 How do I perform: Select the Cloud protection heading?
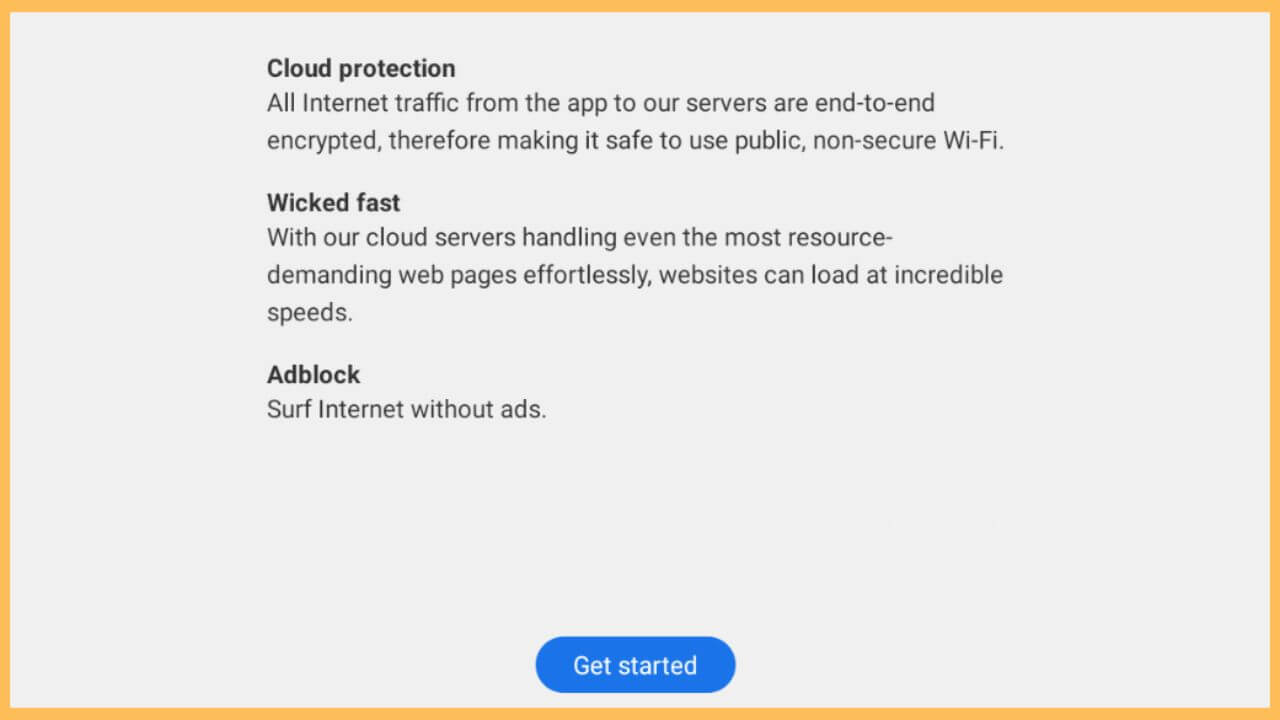pyautogui.click(x=360, y=68)
